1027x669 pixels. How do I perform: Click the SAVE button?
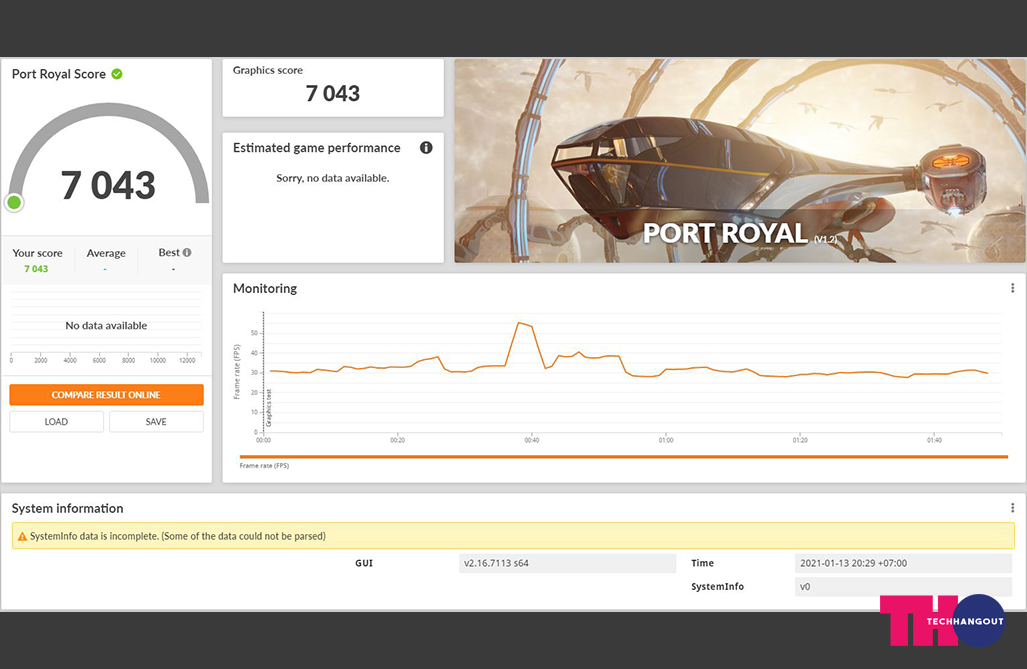pyautogui.click(x=156, y=421)
